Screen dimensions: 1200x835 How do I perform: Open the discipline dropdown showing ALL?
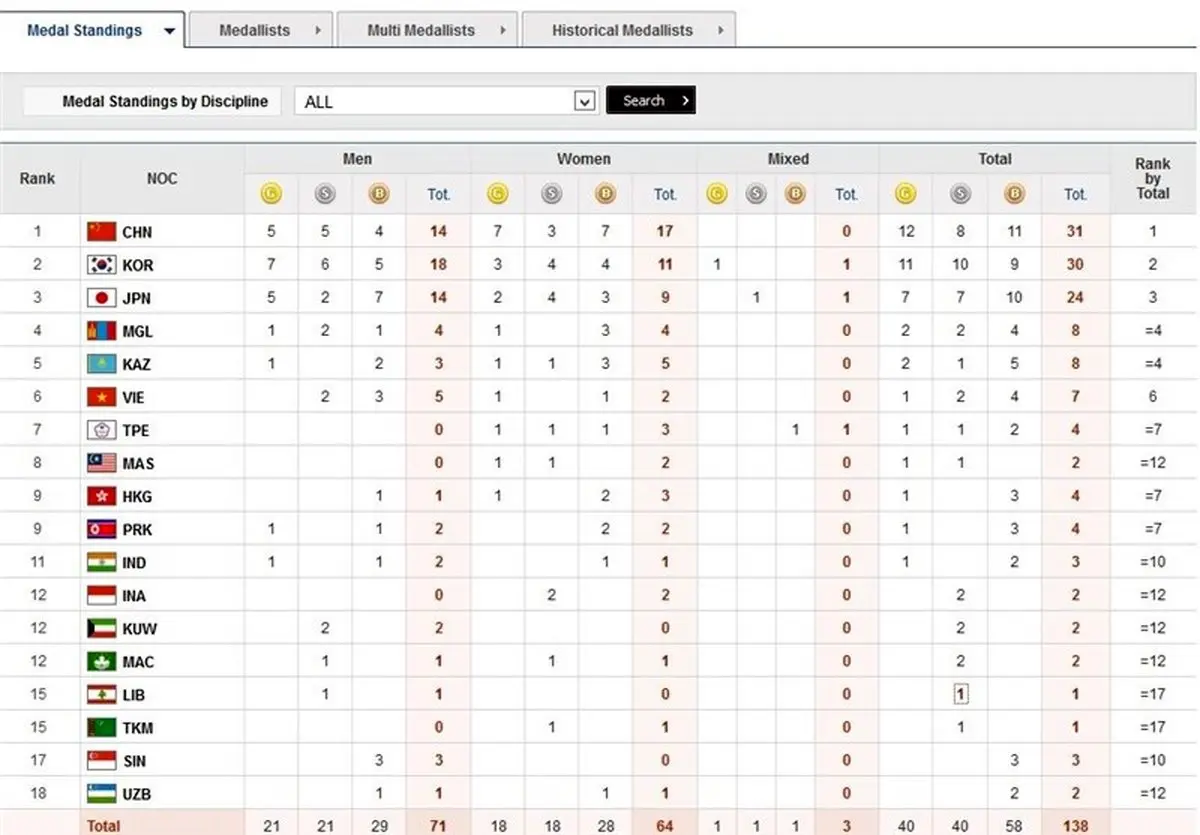click(585, 101)
